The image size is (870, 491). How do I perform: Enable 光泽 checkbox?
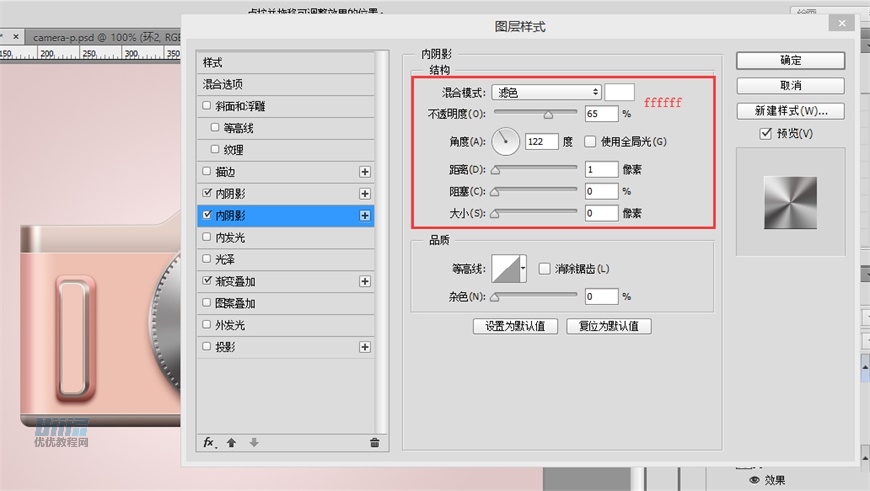pos(207,259)
